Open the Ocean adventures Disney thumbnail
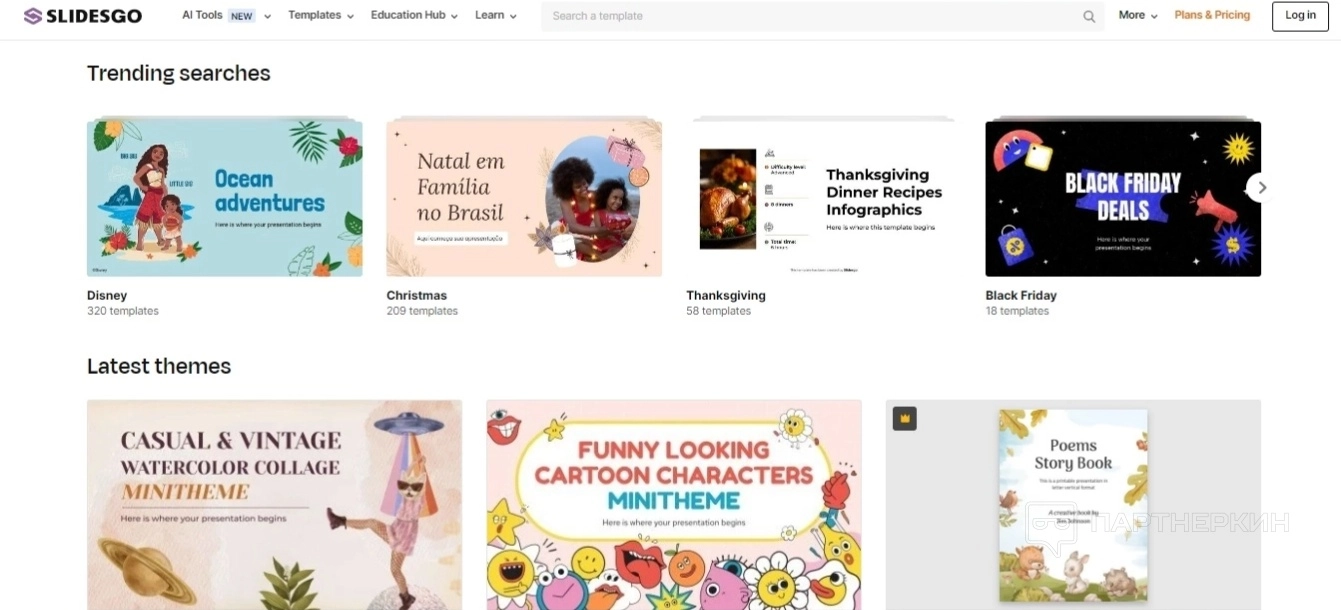The height and width of the screenshot is (610, 1341). [x=225, y=199]
